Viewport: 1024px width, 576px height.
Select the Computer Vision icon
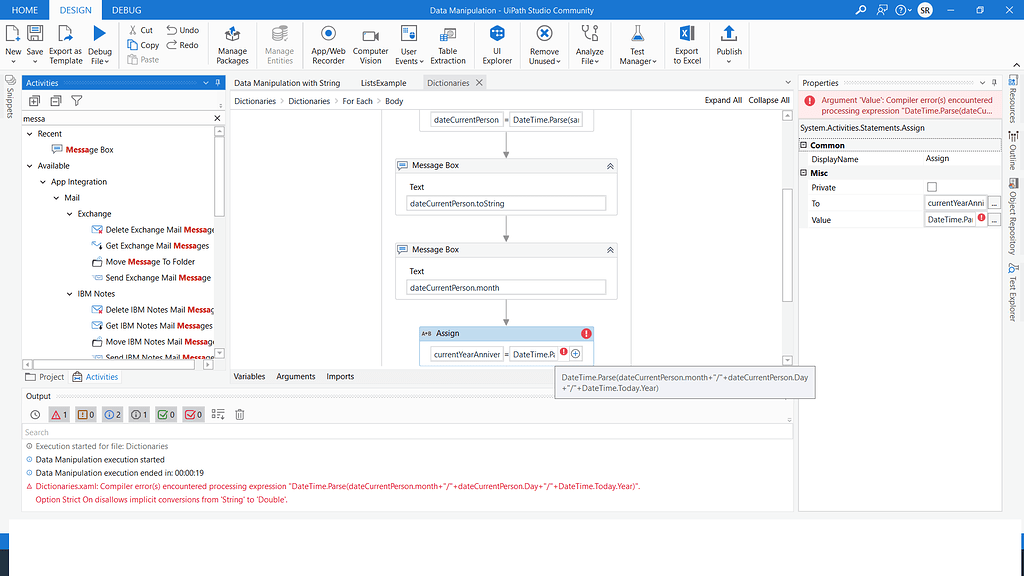tap(370, 42)
